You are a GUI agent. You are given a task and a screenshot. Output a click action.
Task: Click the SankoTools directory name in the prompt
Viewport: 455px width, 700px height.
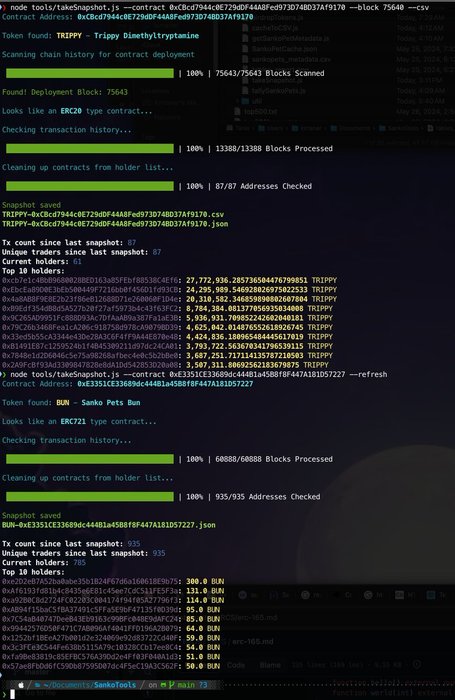[x=115, y=685]
